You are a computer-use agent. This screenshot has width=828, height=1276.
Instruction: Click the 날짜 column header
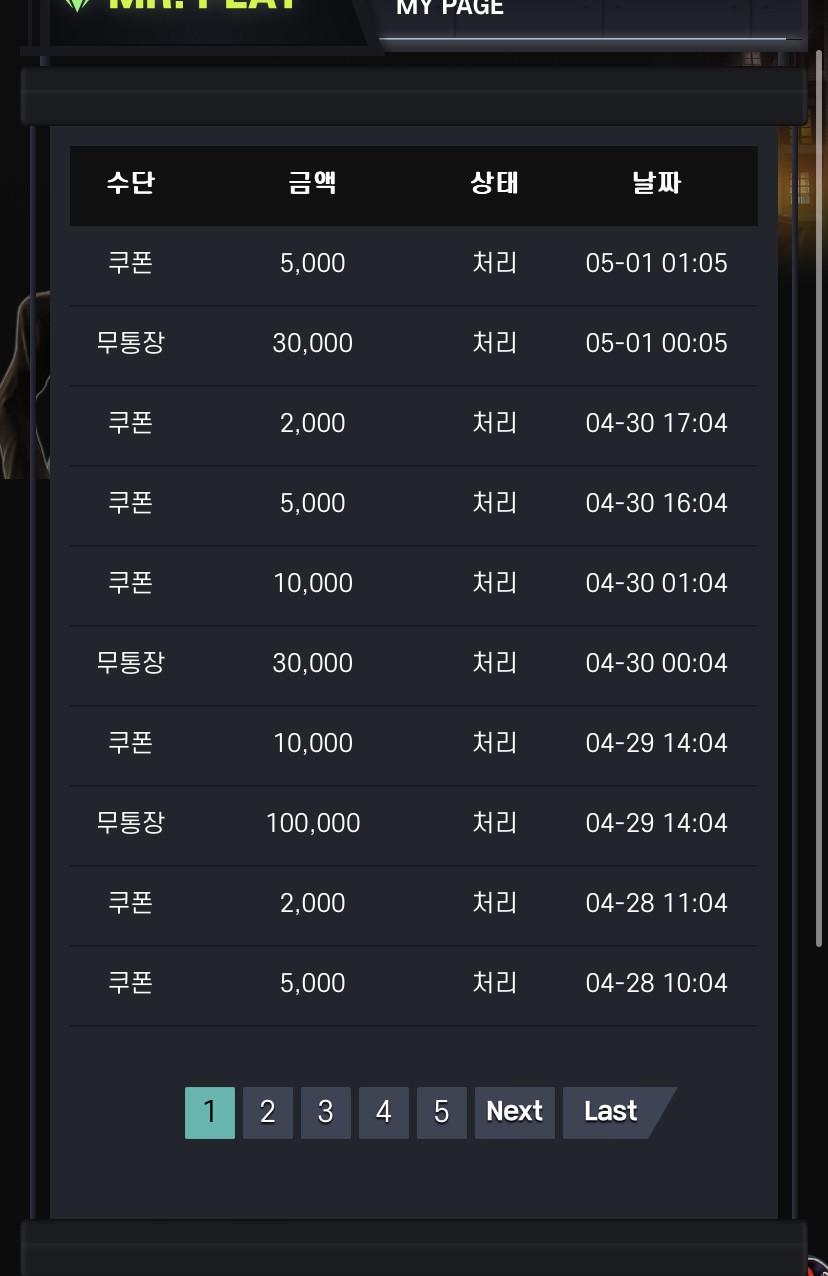point(657,184)
